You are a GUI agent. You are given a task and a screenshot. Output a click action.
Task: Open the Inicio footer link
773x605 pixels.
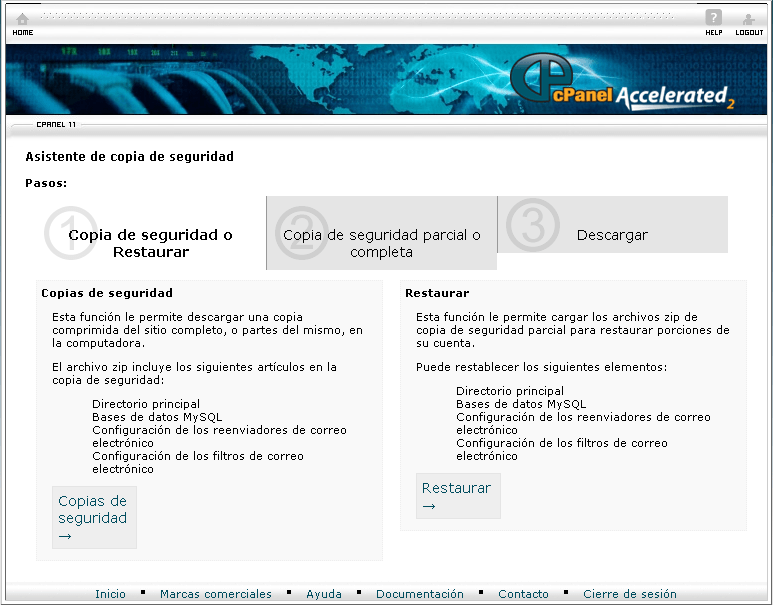point(110,594)
